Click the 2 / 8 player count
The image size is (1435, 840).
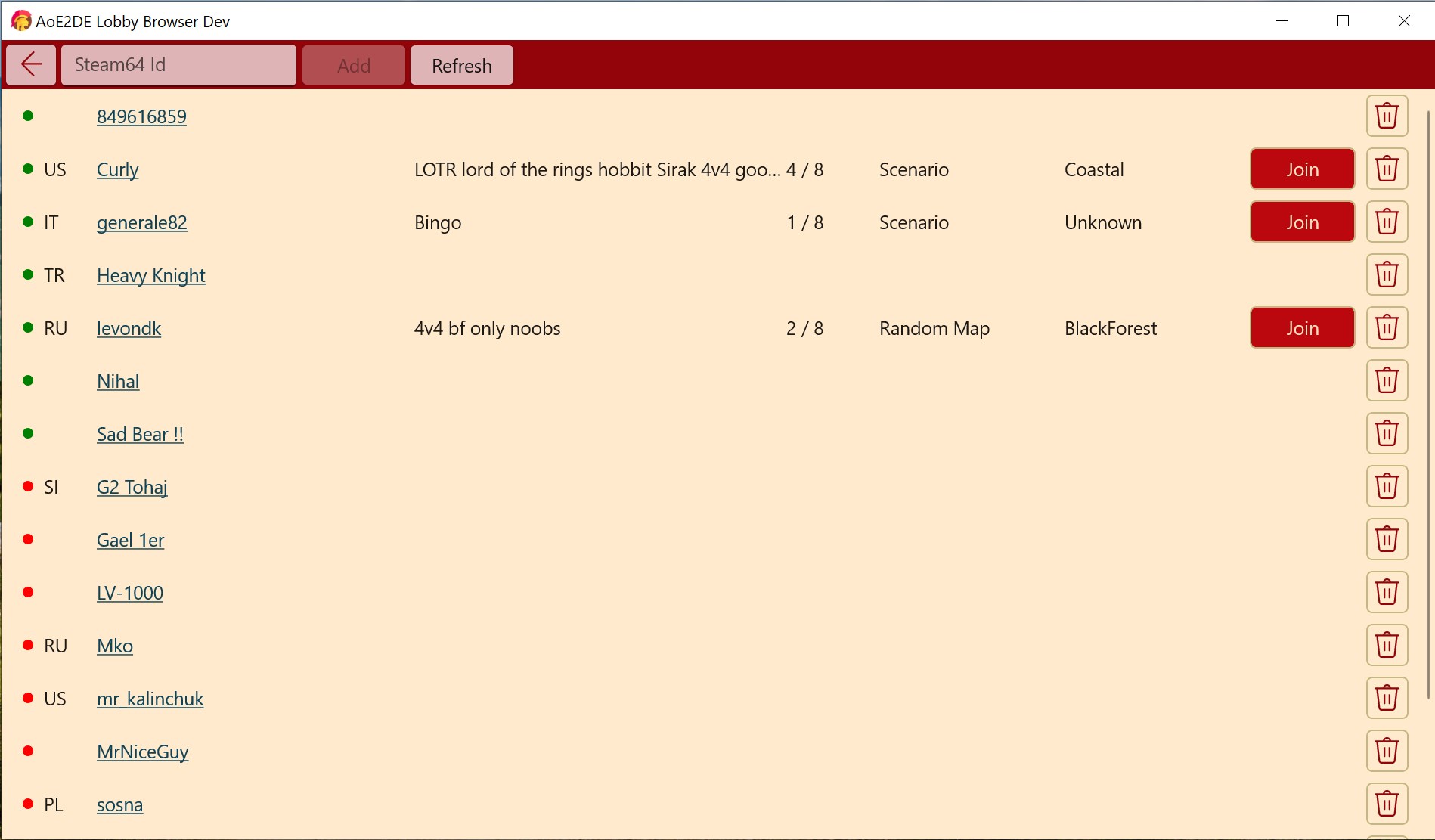point(804,328)
